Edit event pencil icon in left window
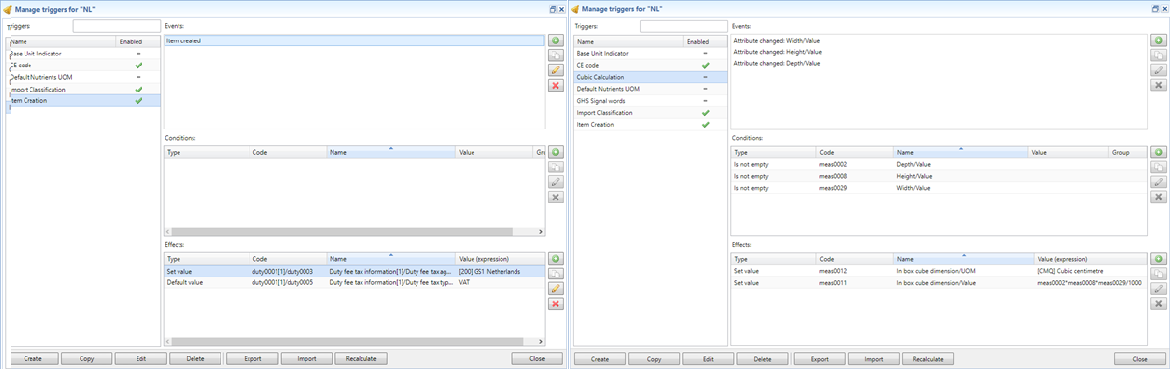Image resolution: width=1170 pixels, height=369 pixels. coord(555,71)
